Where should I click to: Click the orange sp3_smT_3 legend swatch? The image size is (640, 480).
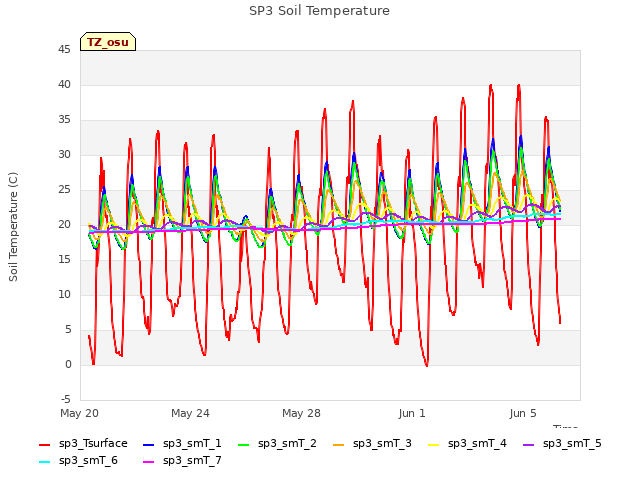[x=339, y=445]
